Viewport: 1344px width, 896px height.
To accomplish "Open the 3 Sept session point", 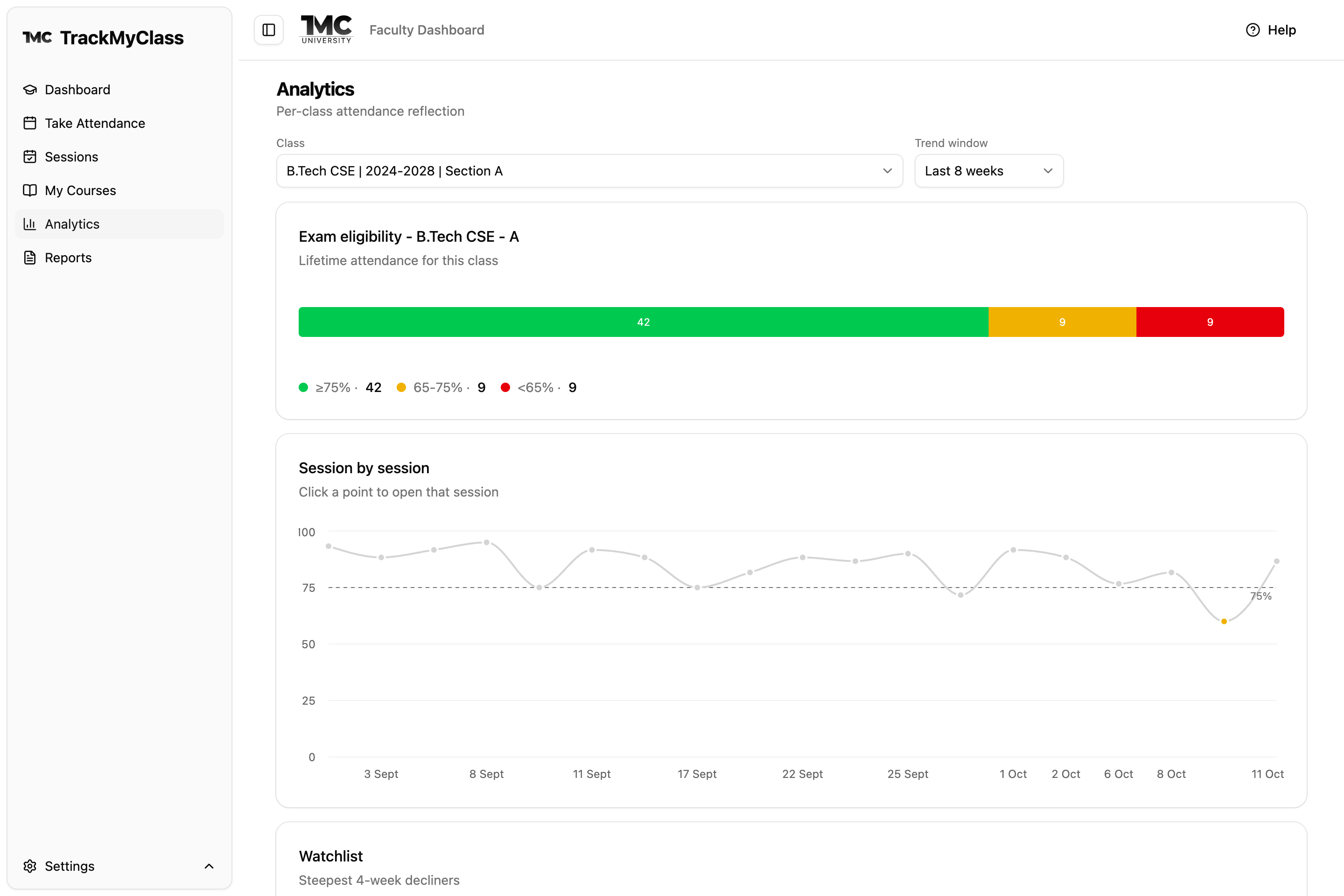I will [381, 557].
